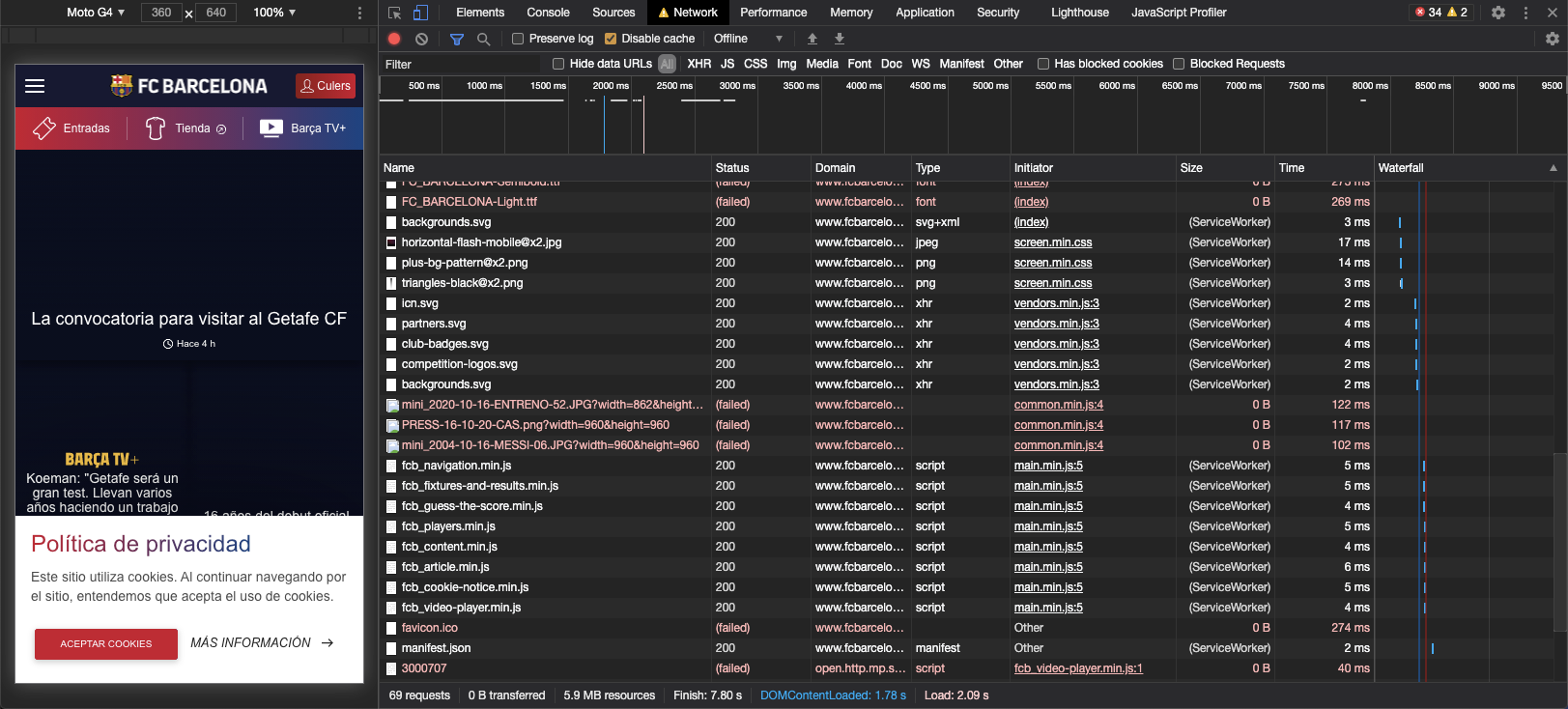The image size is (1568, 709).
Task: Switch to the Console tab
Action: [548, 13]
